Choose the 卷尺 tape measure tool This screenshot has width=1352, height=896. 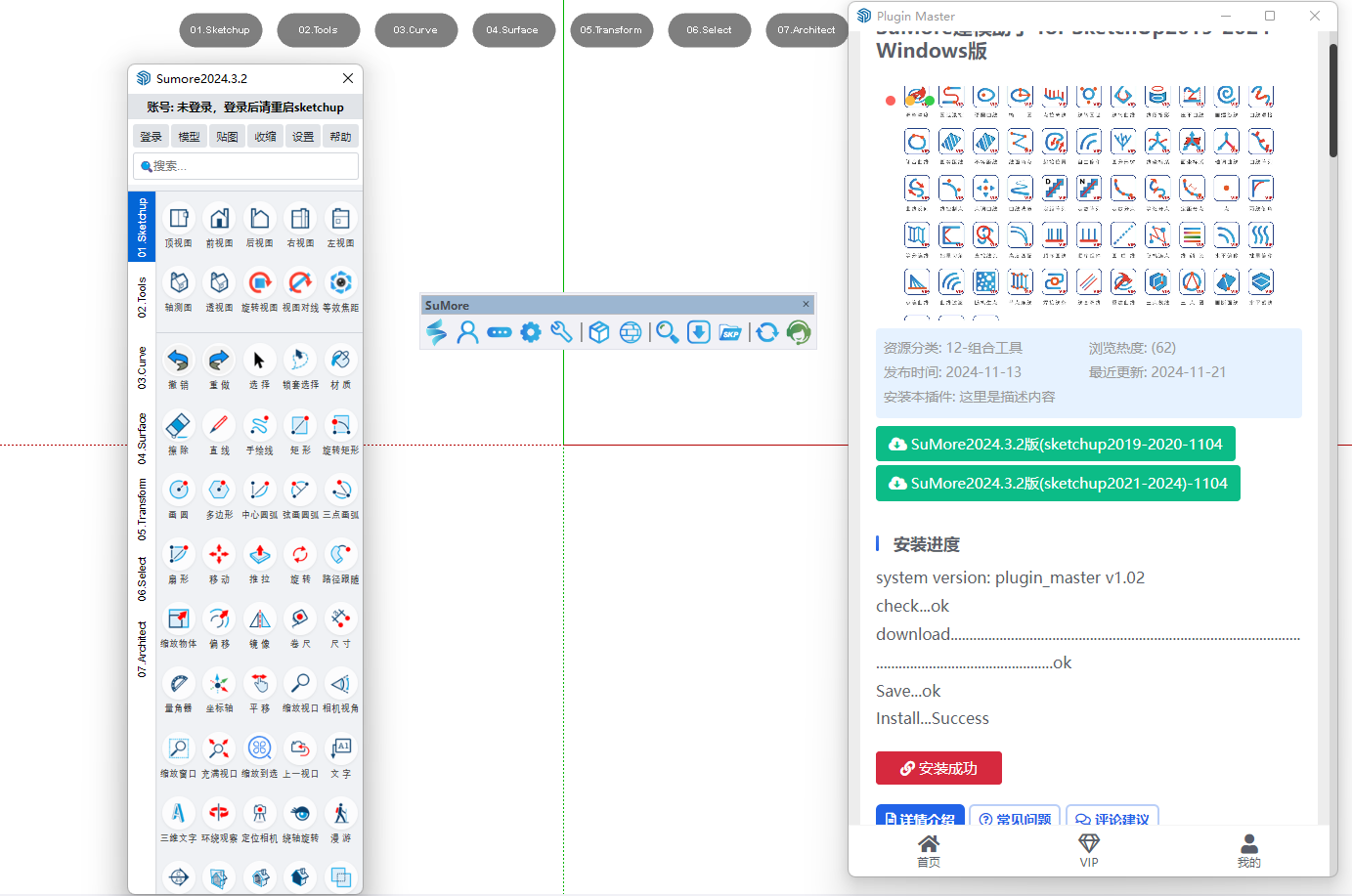(x=300, y=619)
